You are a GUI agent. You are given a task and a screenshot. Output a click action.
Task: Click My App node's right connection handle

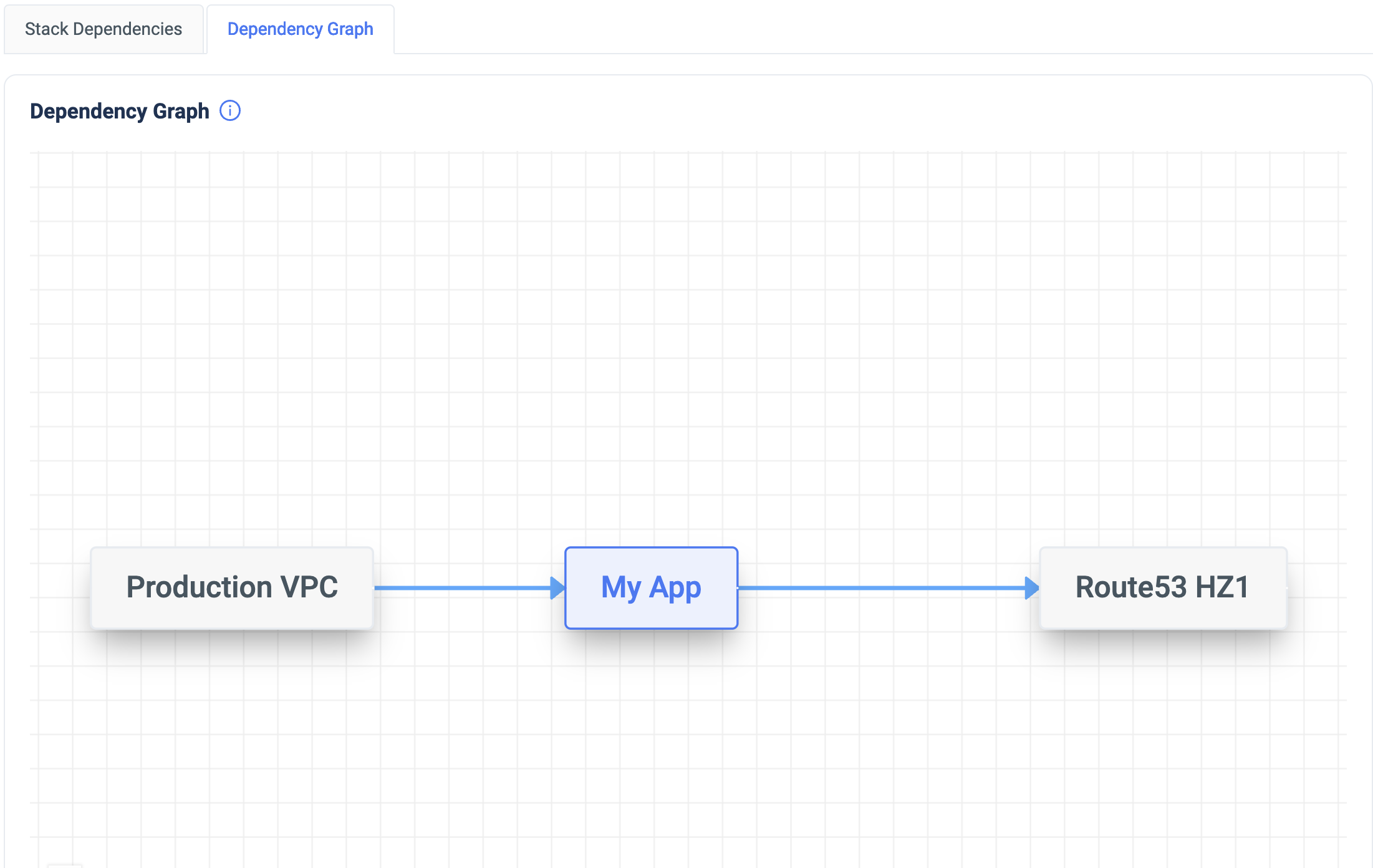738,588
